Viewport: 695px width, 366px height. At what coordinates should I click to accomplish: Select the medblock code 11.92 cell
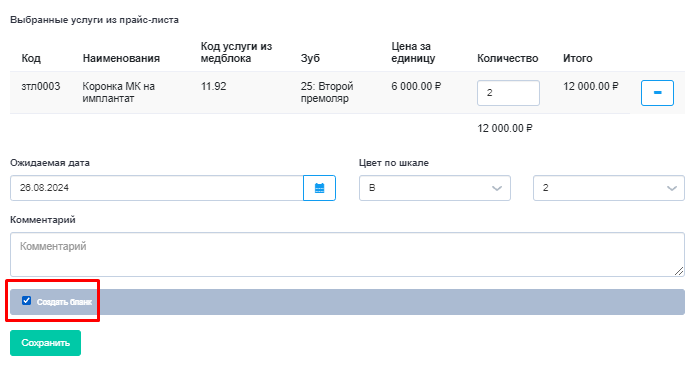click(213, 86)
